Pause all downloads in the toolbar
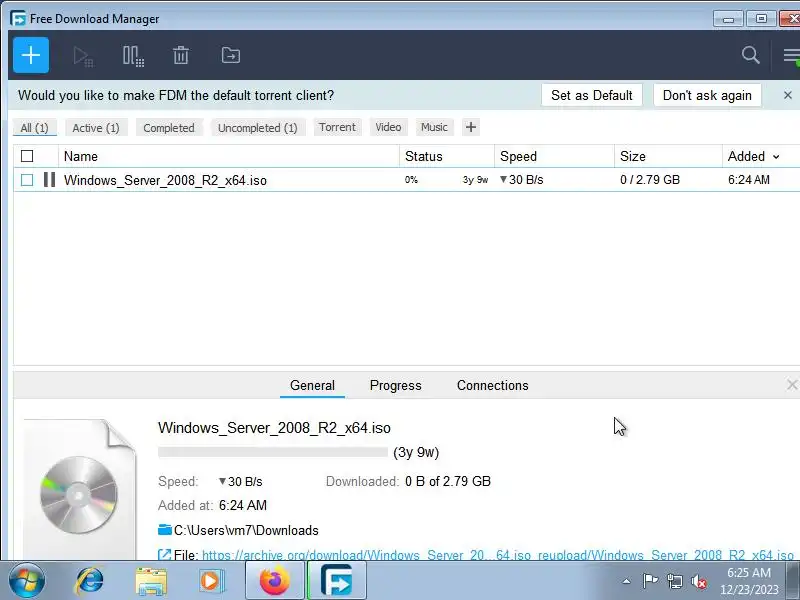The height and width of the screenshot is (600, 800). click(133, 56)
